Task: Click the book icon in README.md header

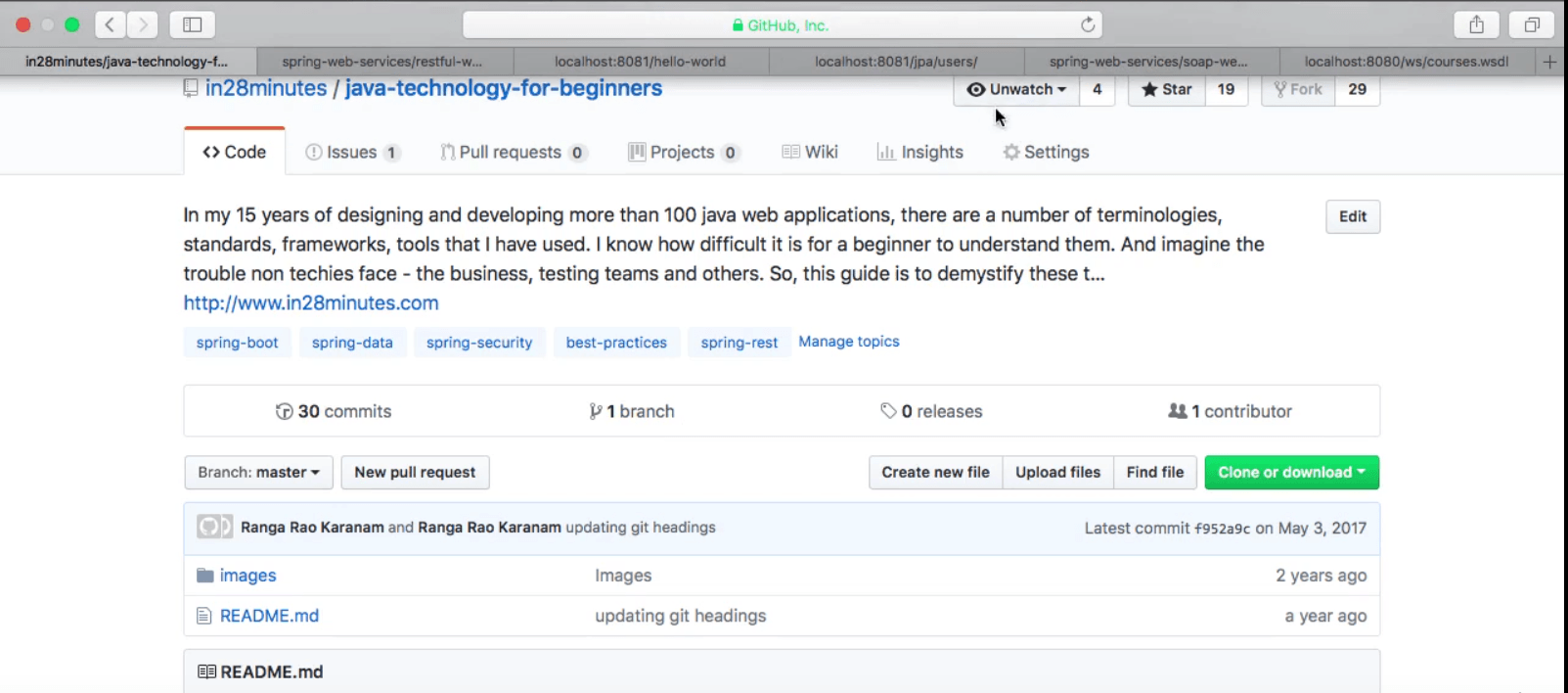Action: click(x=206, y=671)
